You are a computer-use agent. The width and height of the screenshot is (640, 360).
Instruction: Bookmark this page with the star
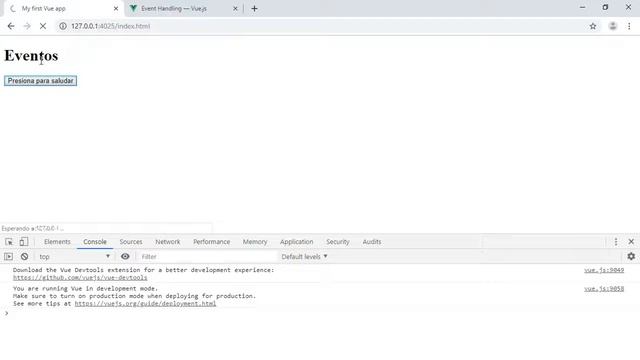pyautogui.click(x=593, y=26)
